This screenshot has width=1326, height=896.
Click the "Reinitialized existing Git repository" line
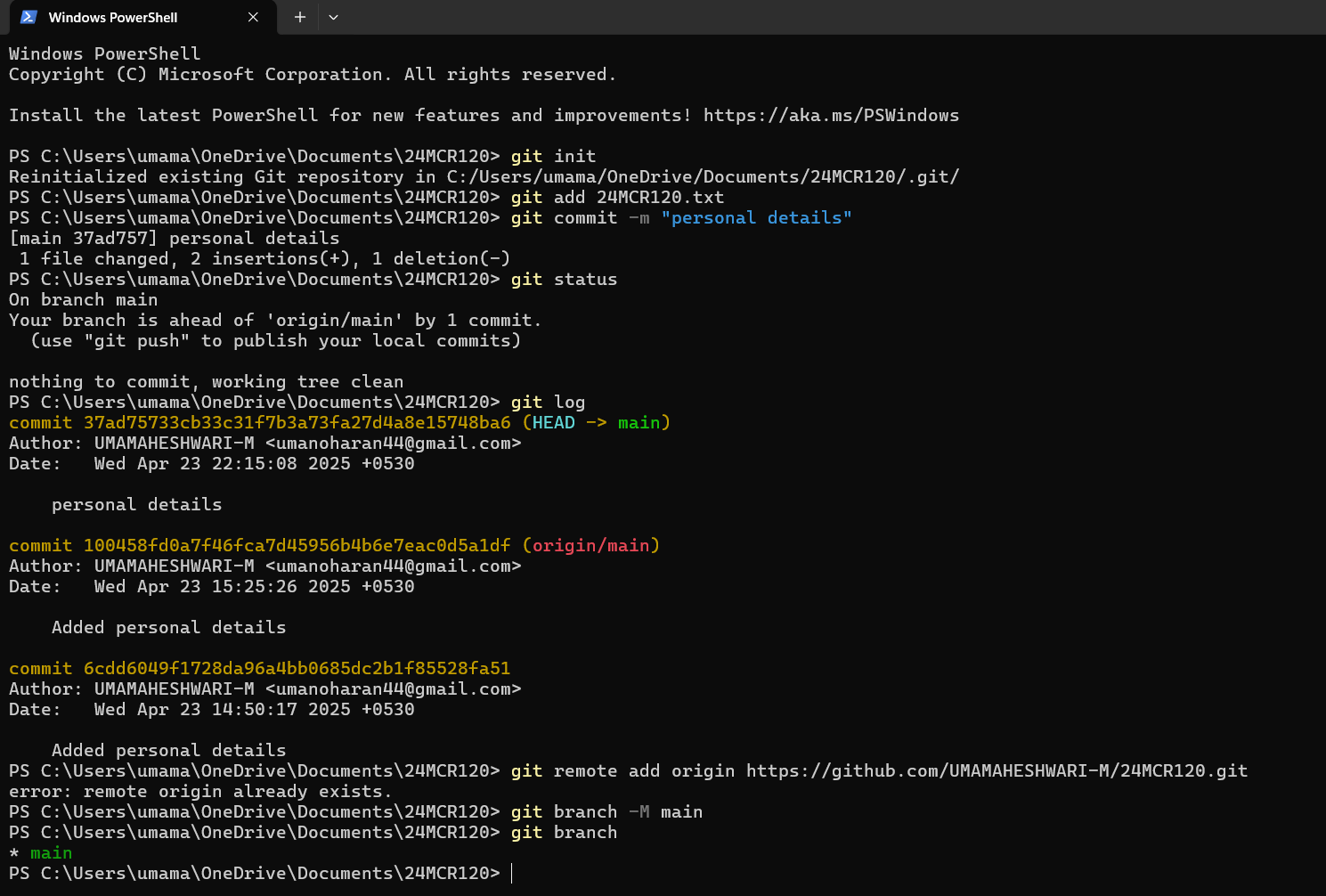coord(484,176)
